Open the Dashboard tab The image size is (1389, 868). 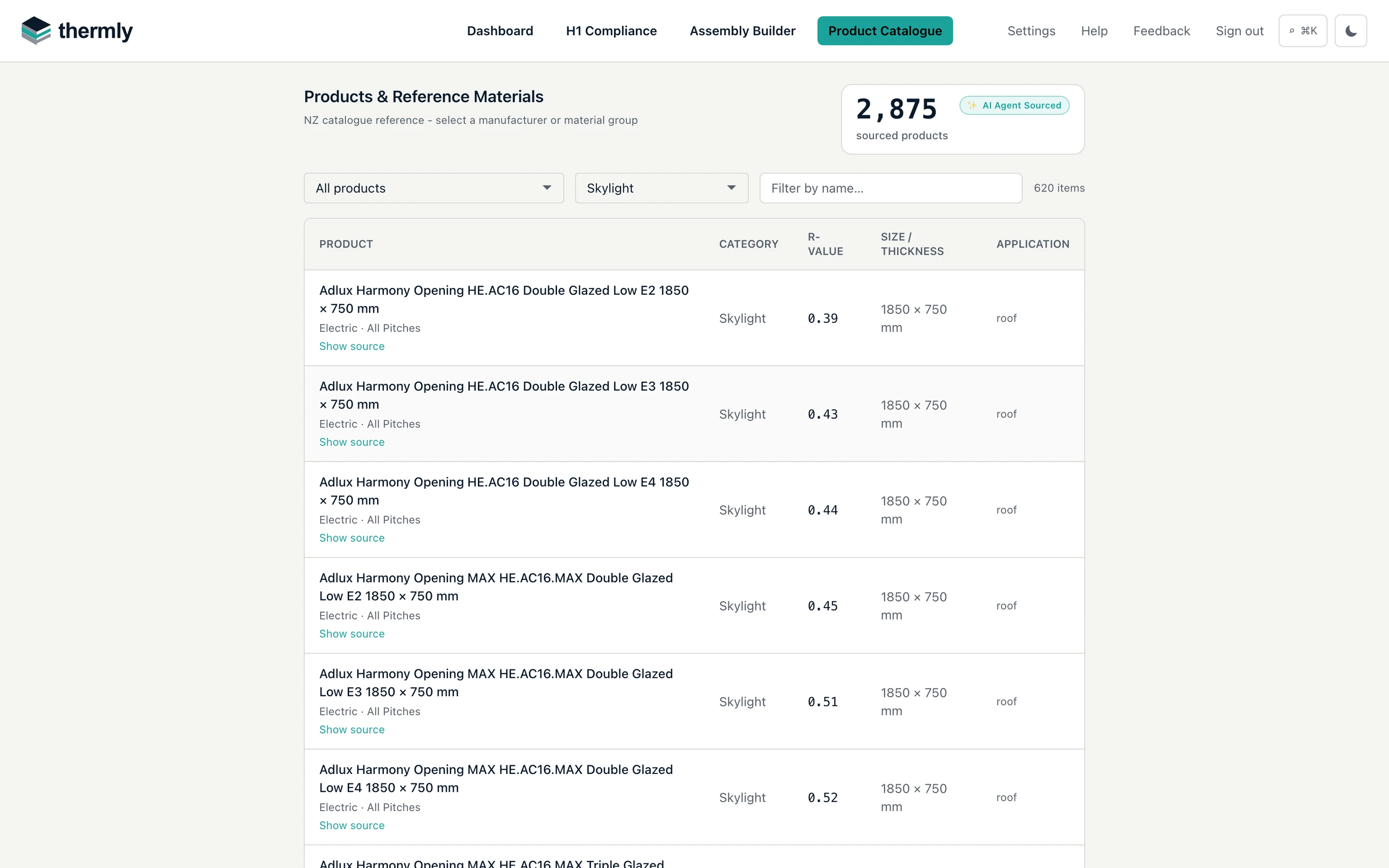point(500,31)
